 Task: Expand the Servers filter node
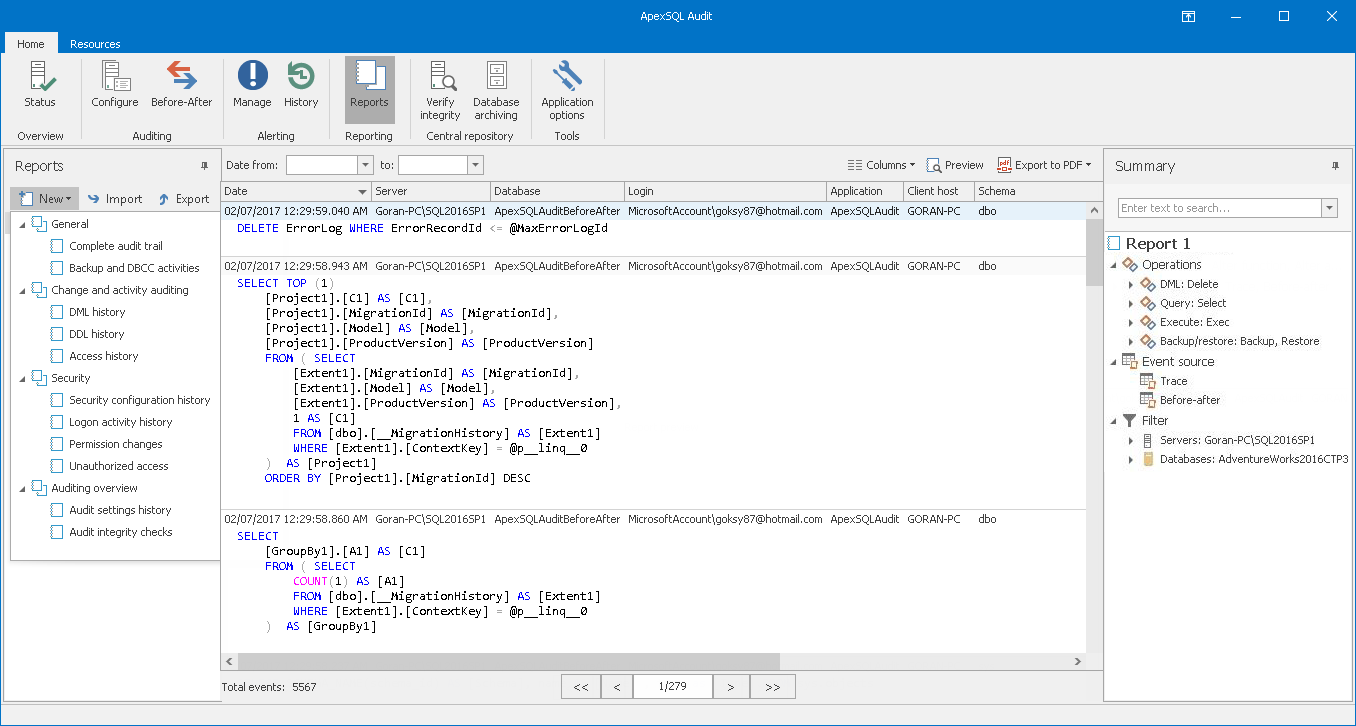pos(1131,441)
